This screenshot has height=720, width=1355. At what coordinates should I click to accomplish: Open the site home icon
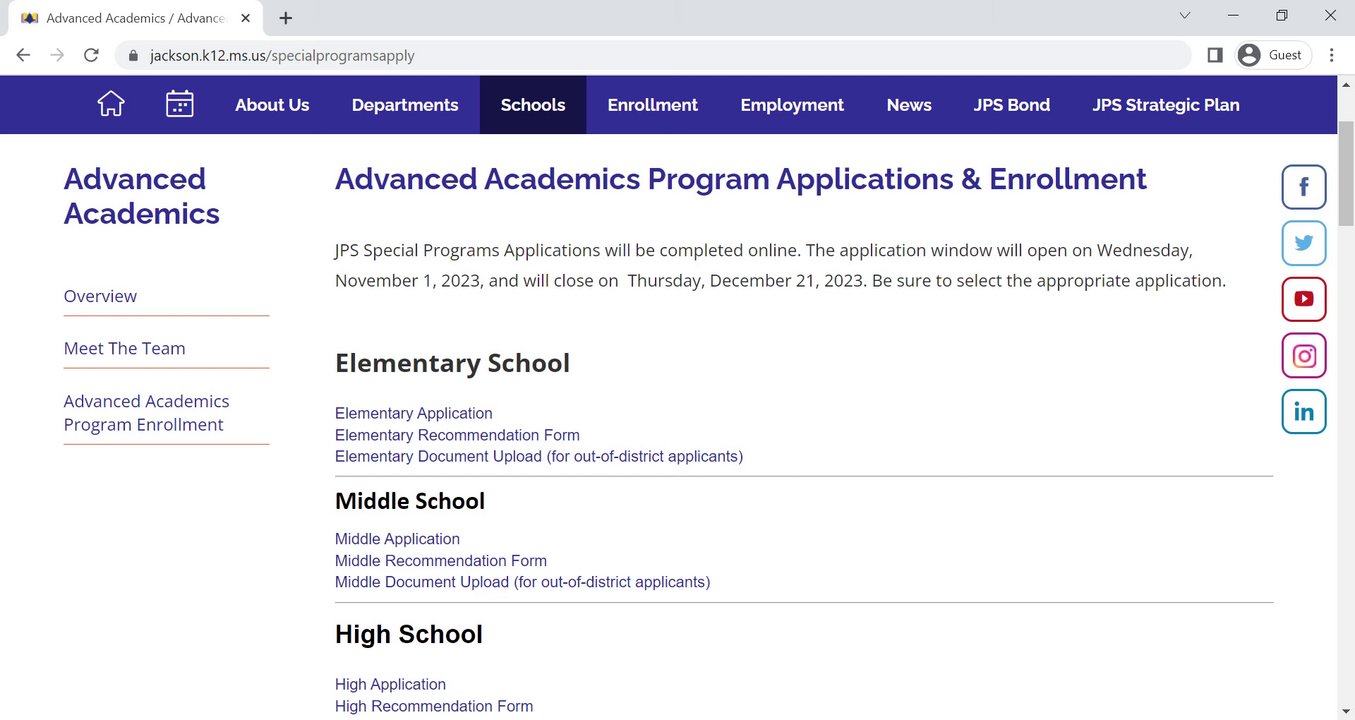coord(111,104)
